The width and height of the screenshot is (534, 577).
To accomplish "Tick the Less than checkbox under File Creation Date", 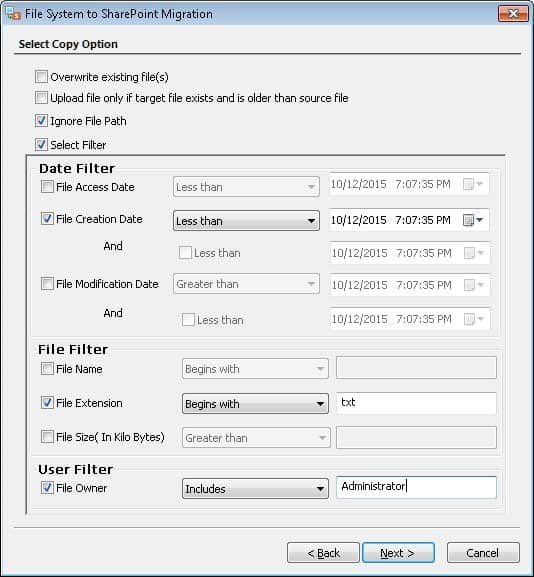I will [185, 253].
